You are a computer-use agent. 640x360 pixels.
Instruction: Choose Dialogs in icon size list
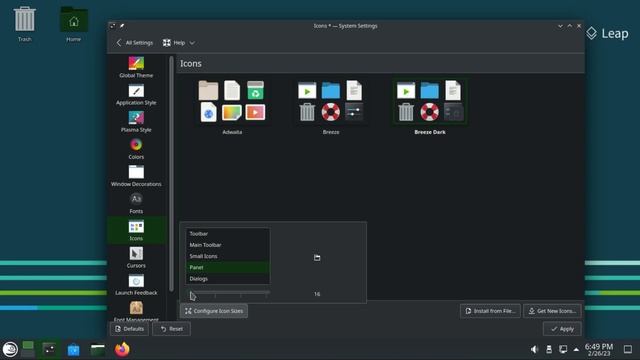(227, 278)
